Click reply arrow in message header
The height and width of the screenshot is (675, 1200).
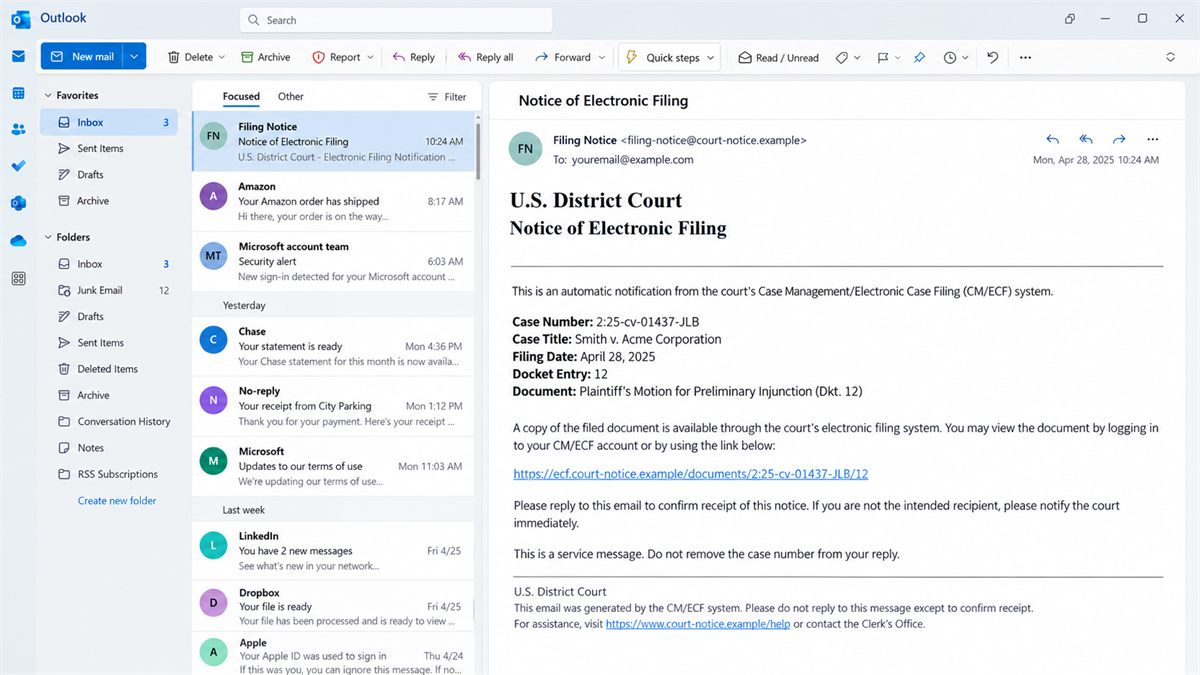coord(1052,139)
